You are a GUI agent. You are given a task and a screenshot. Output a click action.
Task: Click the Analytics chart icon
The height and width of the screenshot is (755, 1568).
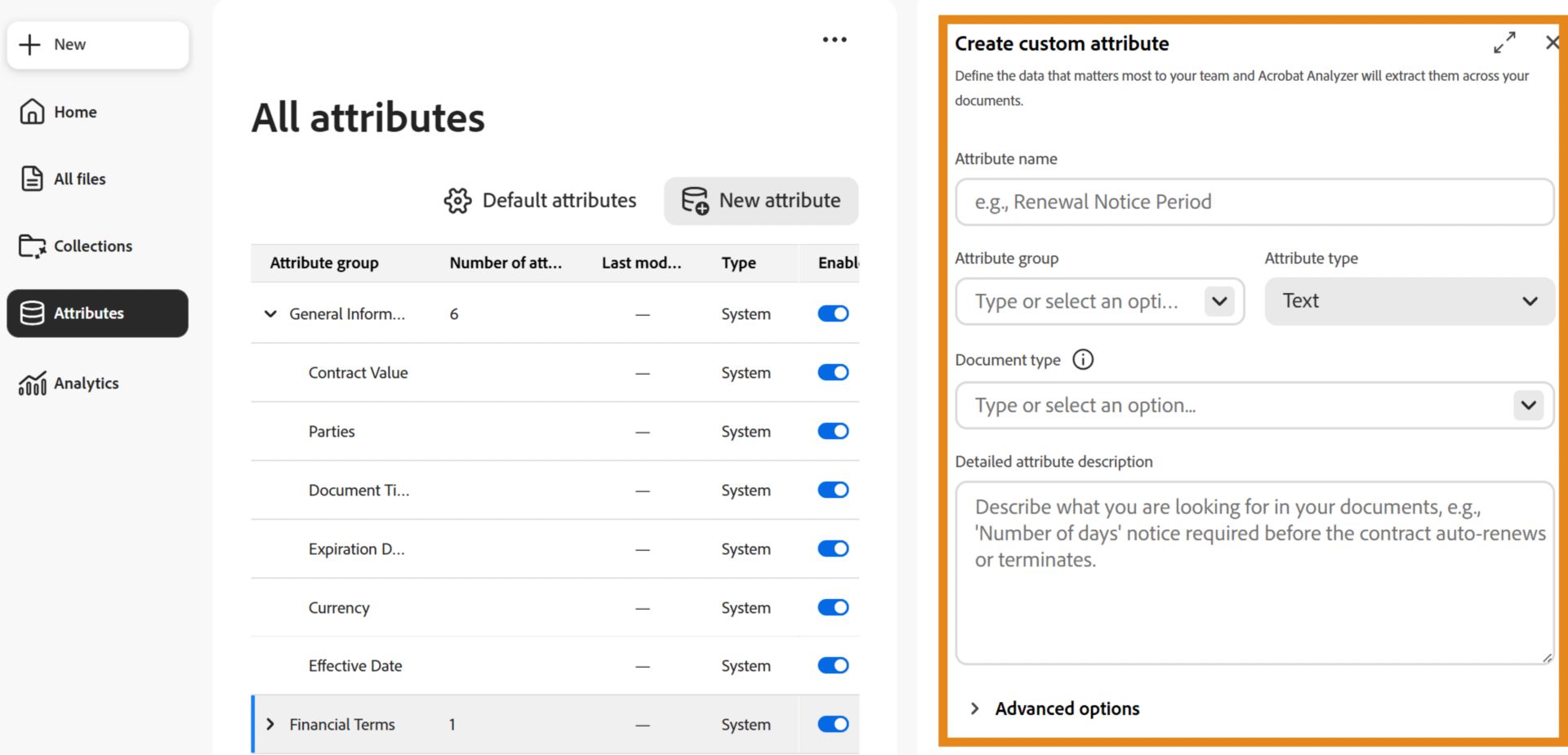[33, 383]
